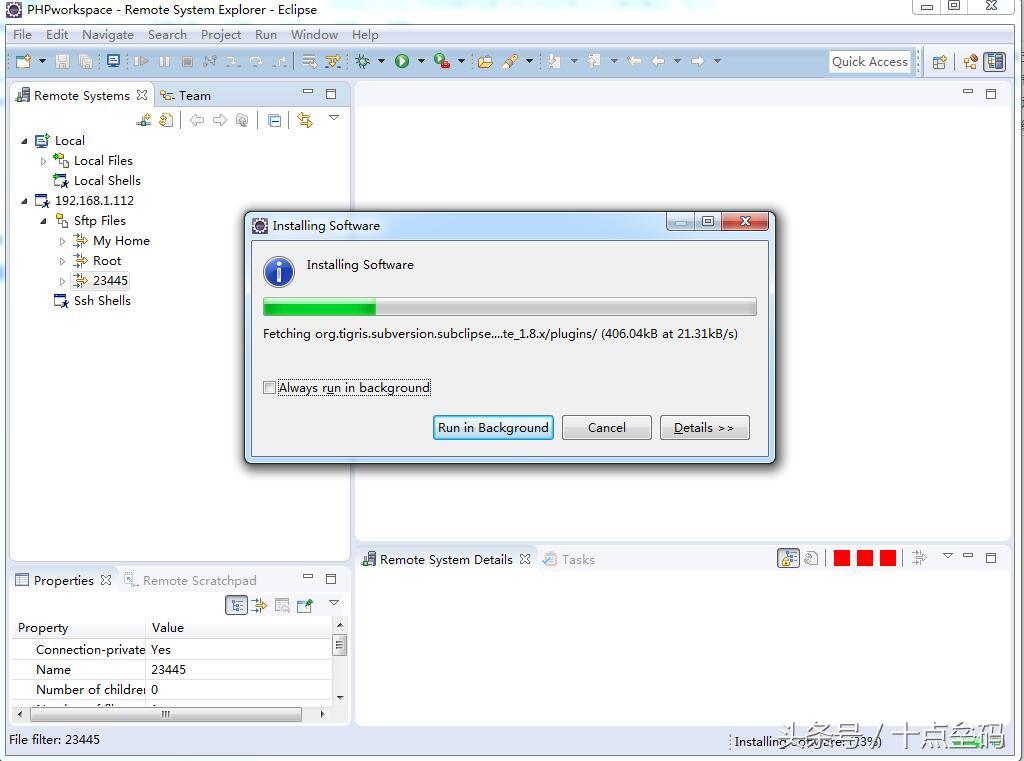Open the Window menu
1024x761 pixels.
[x=314, y=35]
